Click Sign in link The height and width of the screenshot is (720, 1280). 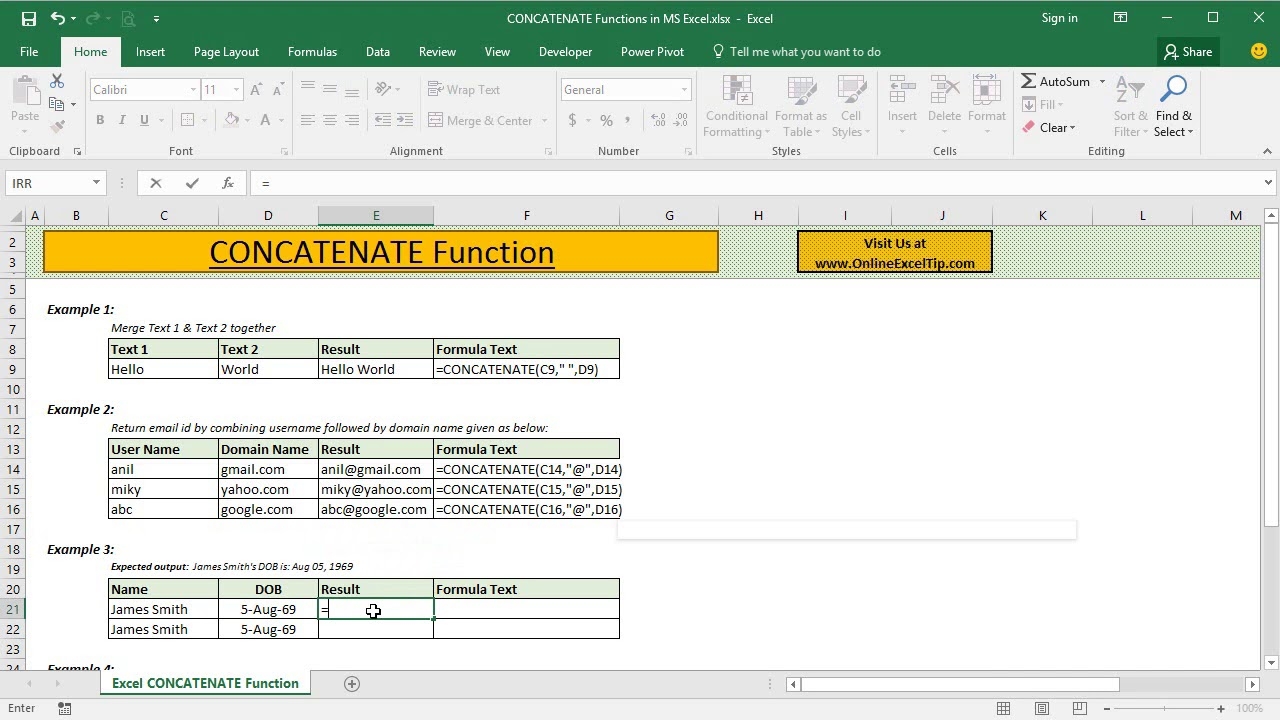pyautogui.click(x=1060, y=18)
